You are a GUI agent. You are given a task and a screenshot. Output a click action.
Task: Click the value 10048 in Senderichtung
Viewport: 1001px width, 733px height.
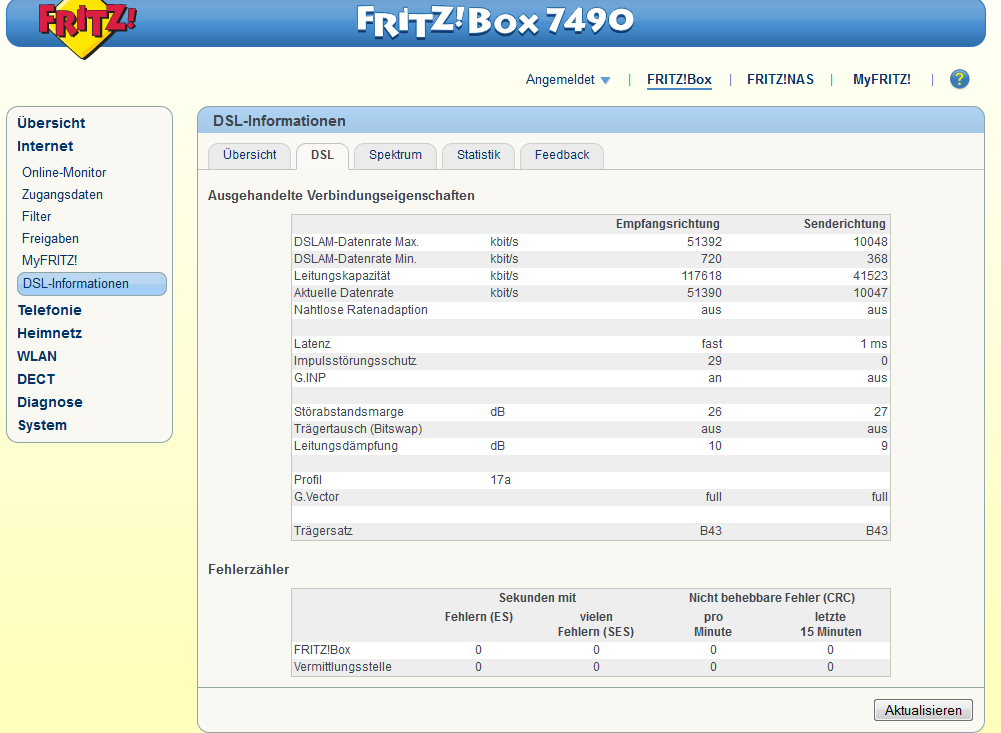870,242
